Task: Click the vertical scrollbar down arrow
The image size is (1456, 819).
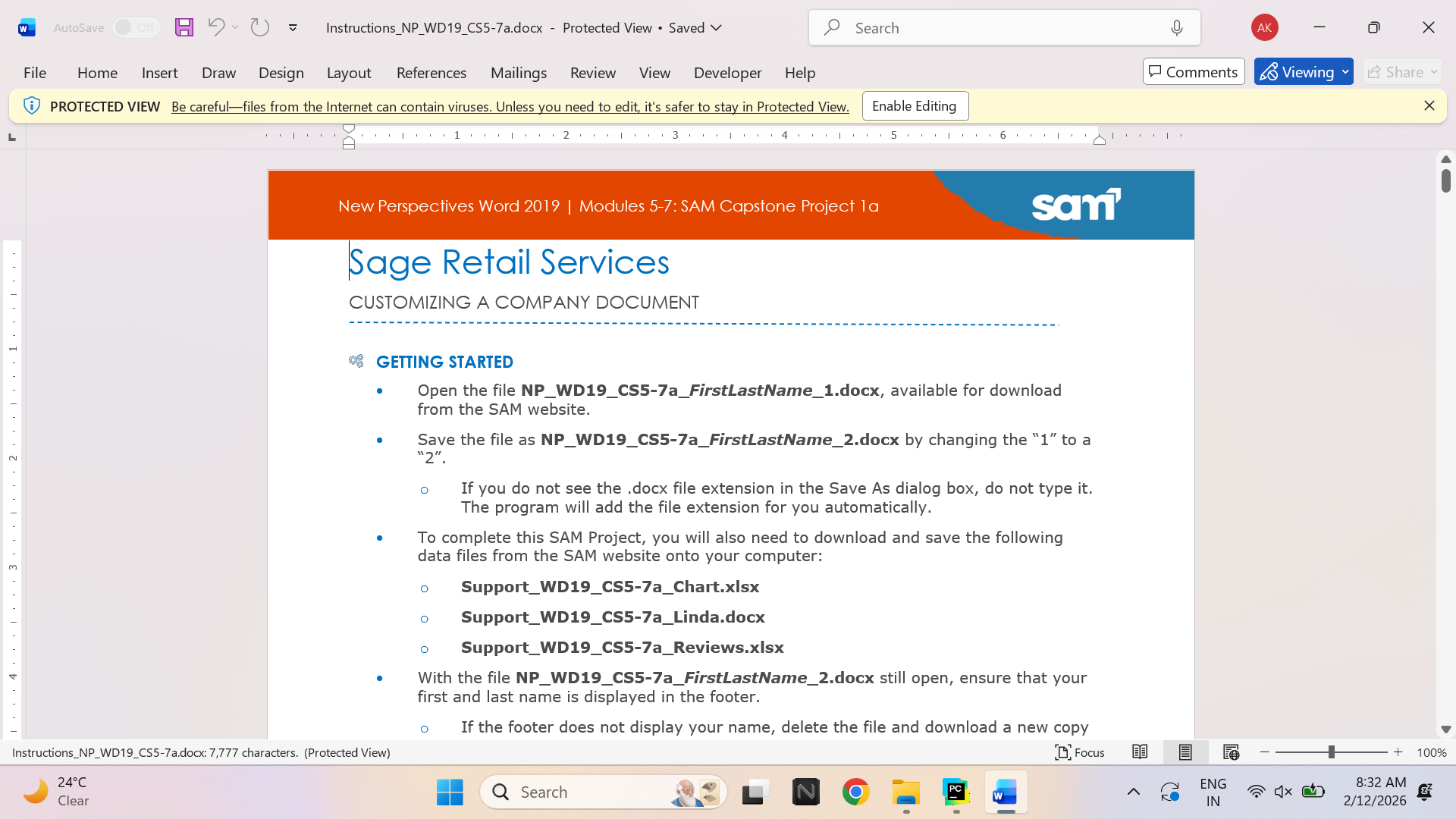Action: [x=1446, y=730]
